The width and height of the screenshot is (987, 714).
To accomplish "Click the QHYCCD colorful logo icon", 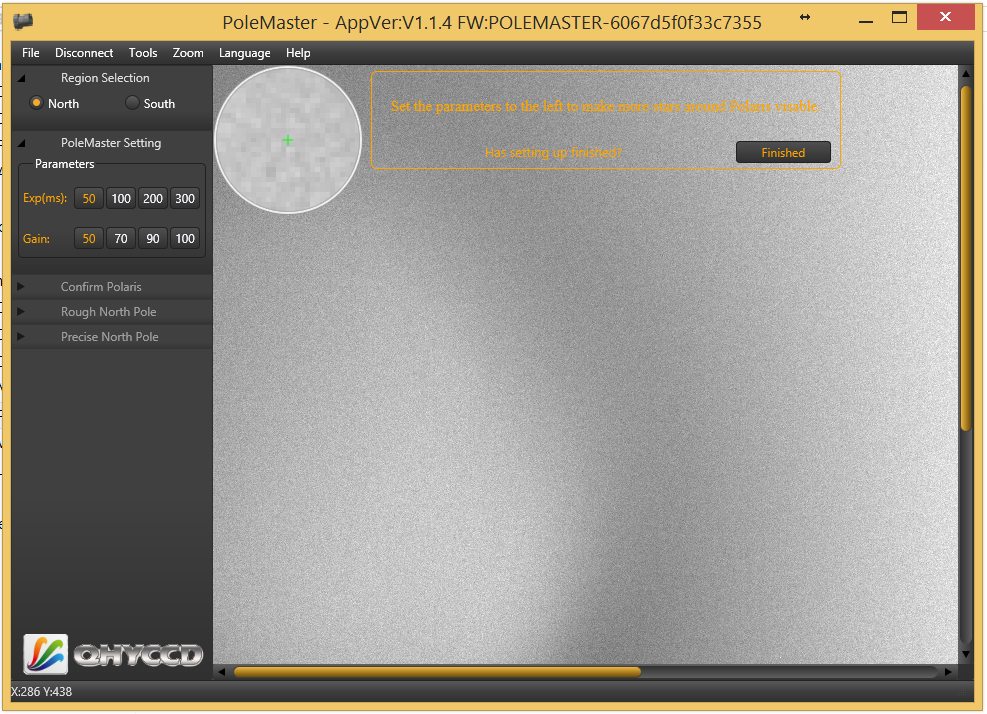I will (x=45, y=654).
